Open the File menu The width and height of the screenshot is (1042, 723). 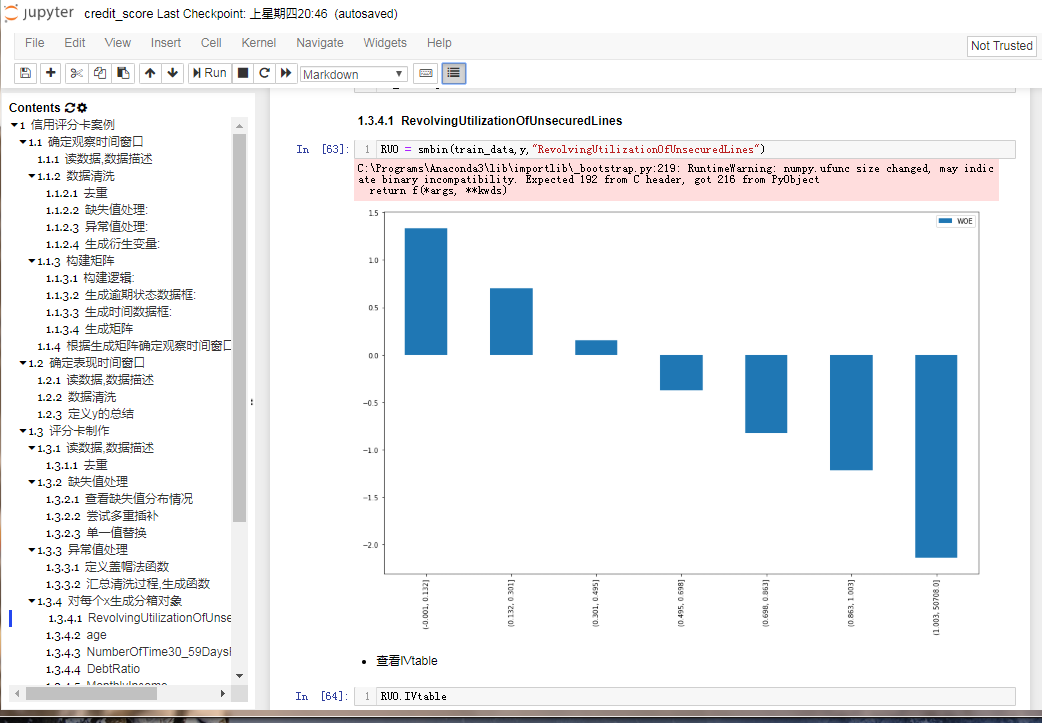[x=35, y=43]
